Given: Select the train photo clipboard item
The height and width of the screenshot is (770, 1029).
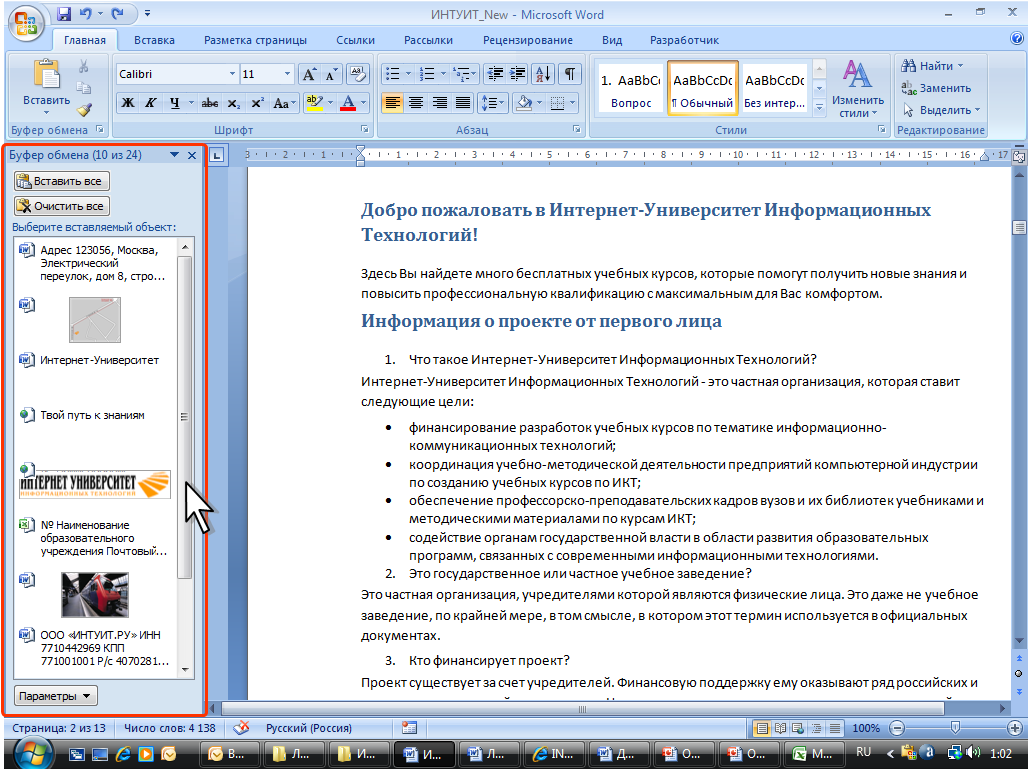Looking at the screenshot, I should pos(95,595).
